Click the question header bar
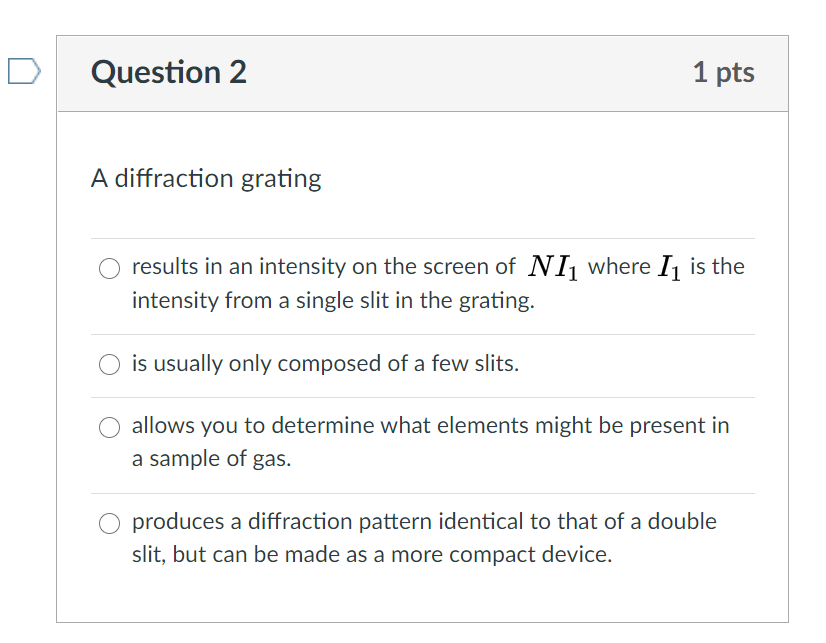Viewport: 826px width, 643px height. point(420,72)
